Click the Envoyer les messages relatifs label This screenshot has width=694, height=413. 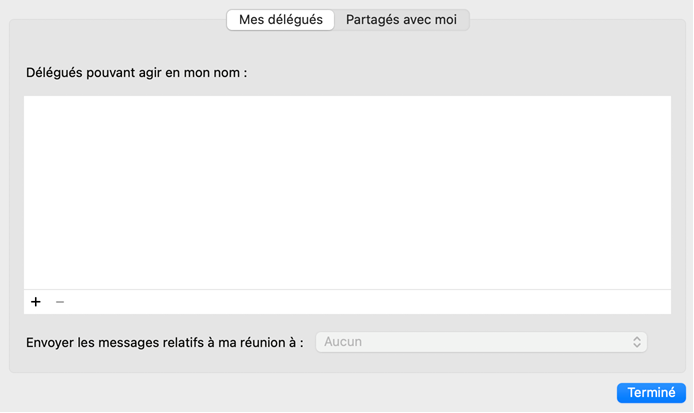point(165,343)
